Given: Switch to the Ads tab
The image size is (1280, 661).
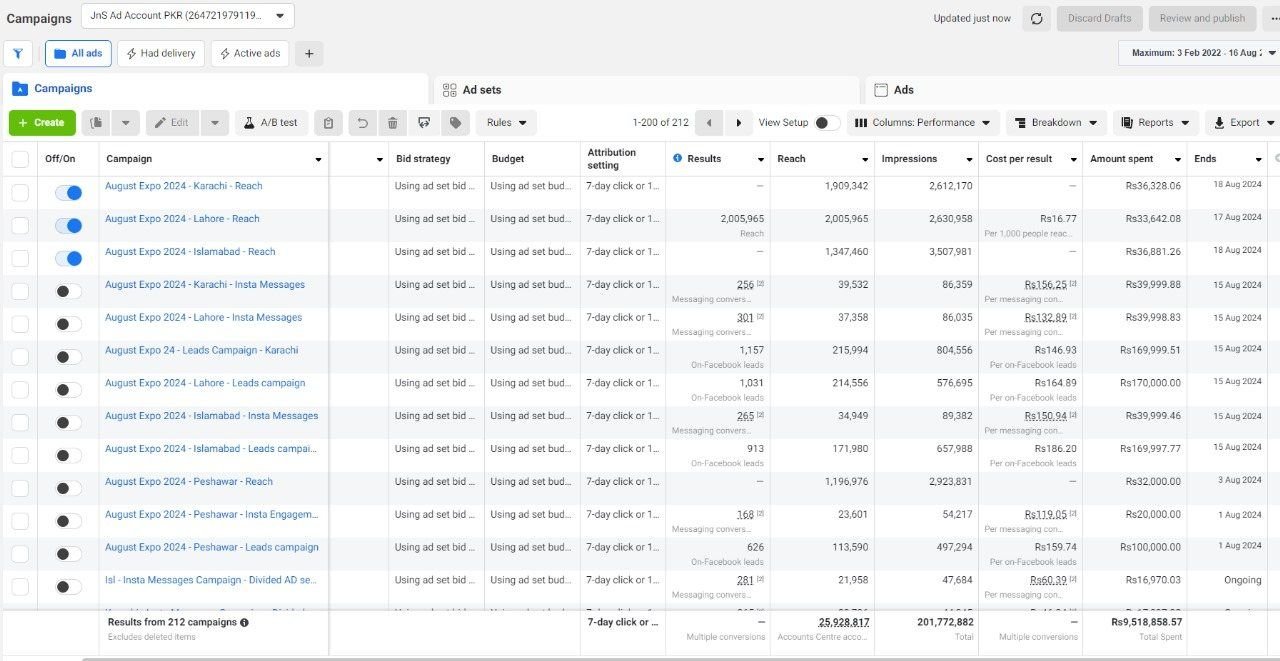Looking at the screenshot, I should [x=1072, y=90].
